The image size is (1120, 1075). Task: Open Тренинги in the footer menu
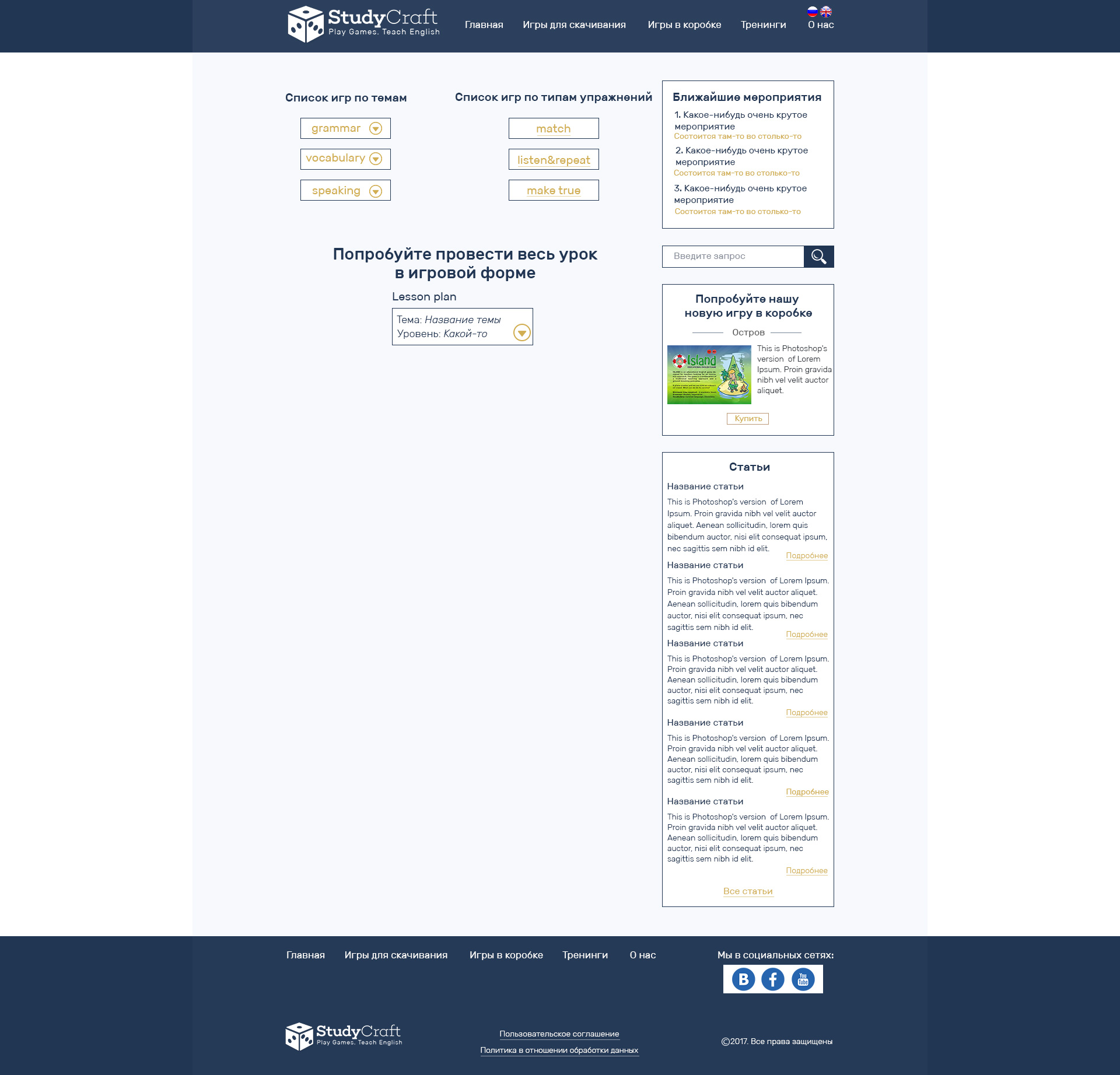[x=585, y=955]
